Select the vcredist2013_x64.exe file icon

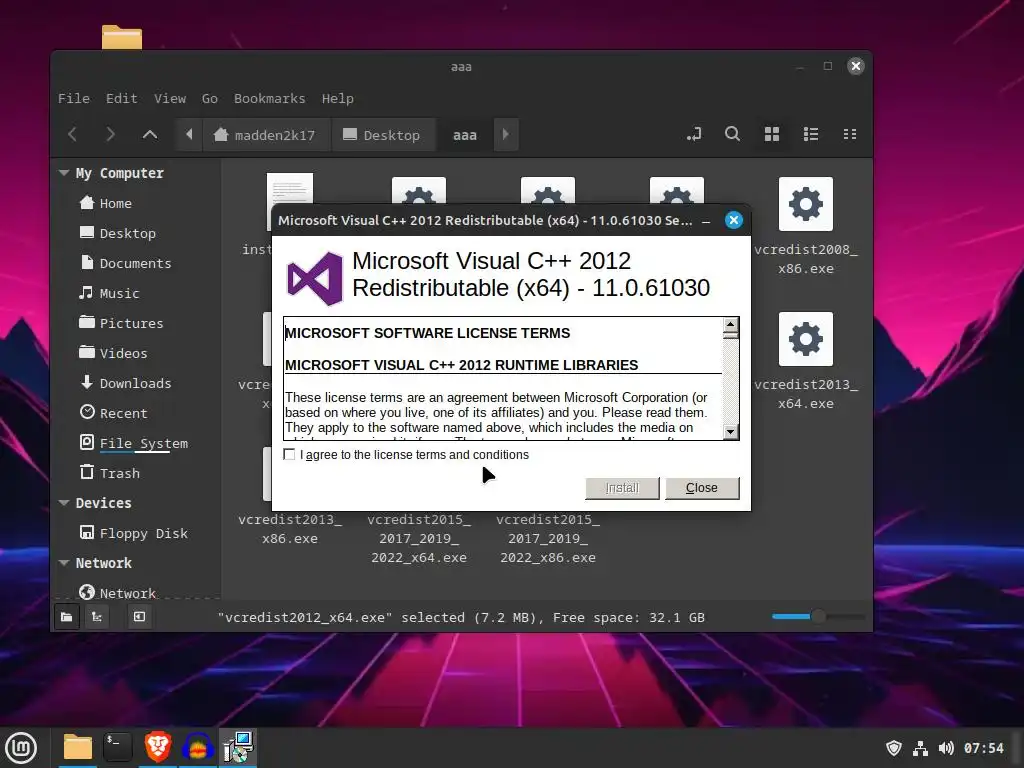(x=806, y=339)
